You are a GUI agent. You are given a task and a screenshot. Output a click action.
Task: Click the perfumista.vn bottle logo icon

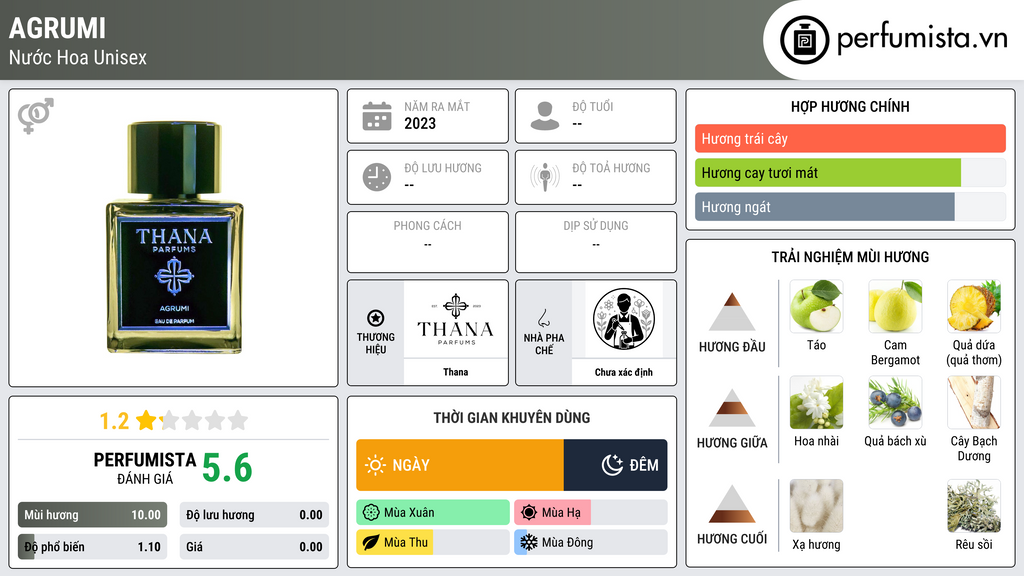click(x=804, y=40)
